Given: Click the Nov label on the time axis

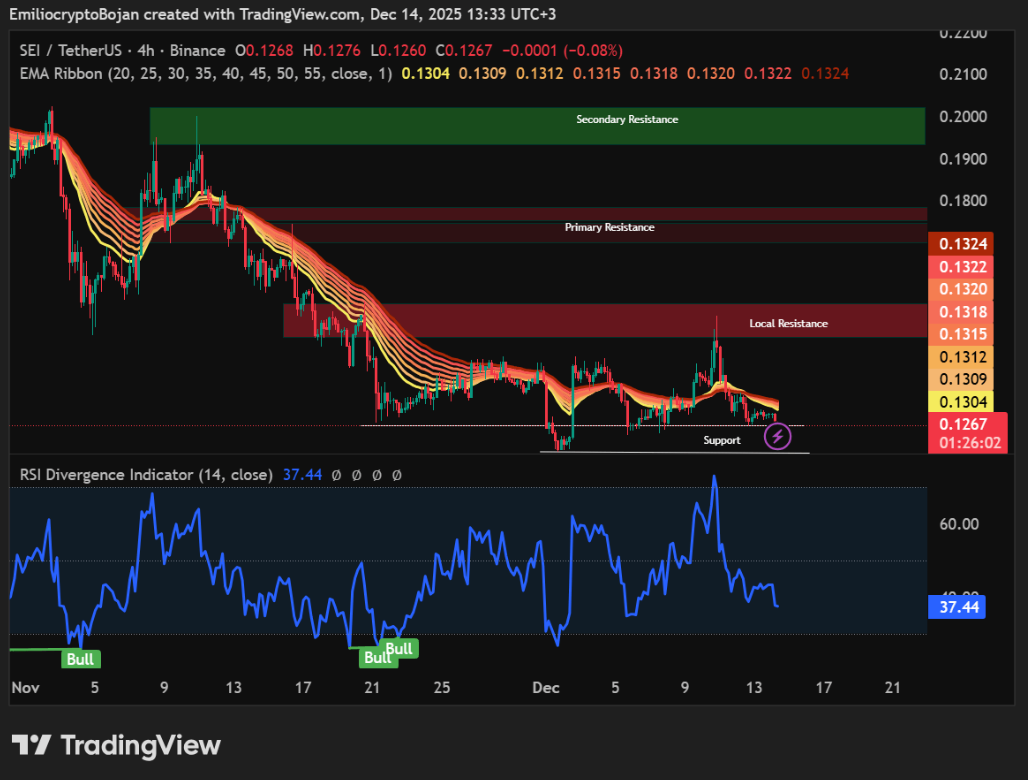Looking at the screenshot, I should [25, 688].
